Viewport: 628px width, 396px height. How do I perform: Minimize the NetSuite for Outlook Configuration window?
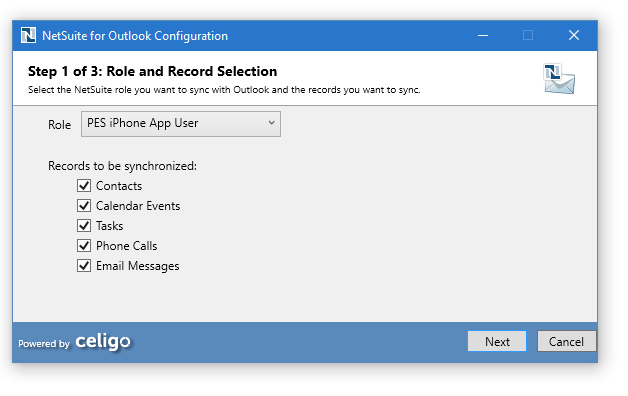(x=483, y=36)
